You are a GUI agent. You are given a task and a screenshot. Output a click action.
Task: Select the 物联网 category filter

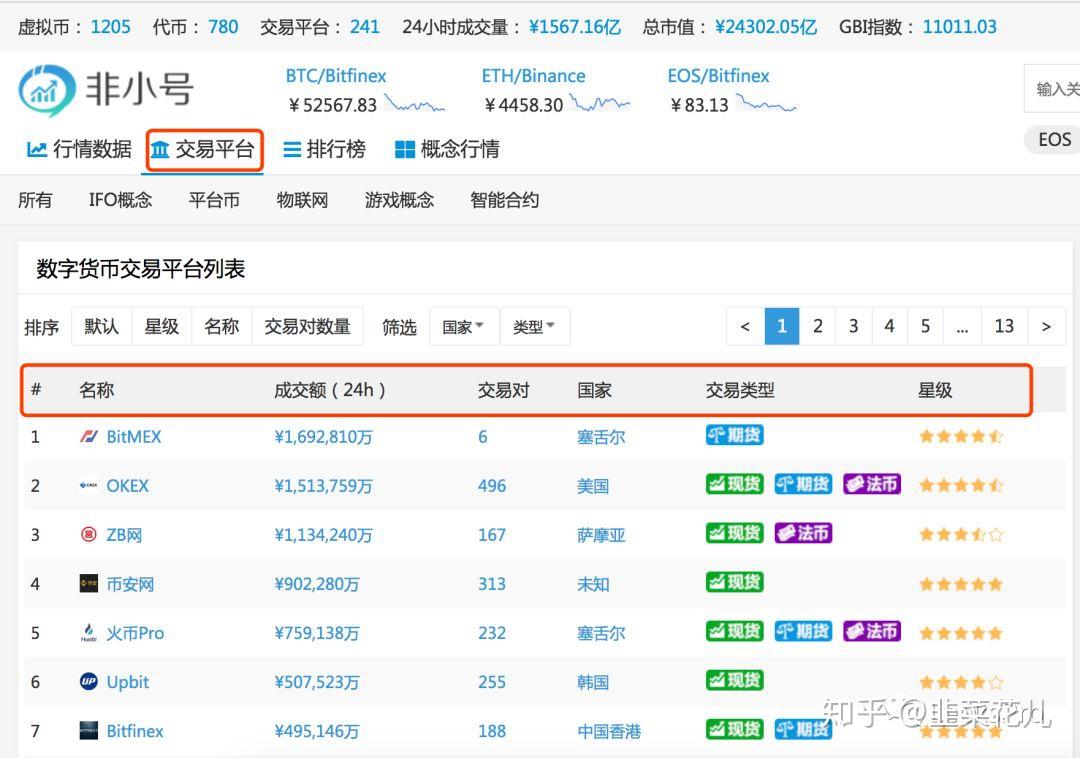coord(302,200)
